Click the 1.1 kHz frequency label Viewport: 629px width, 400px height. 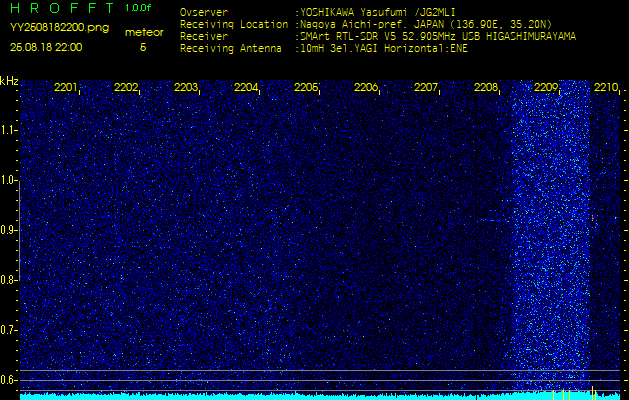[9, 130]
